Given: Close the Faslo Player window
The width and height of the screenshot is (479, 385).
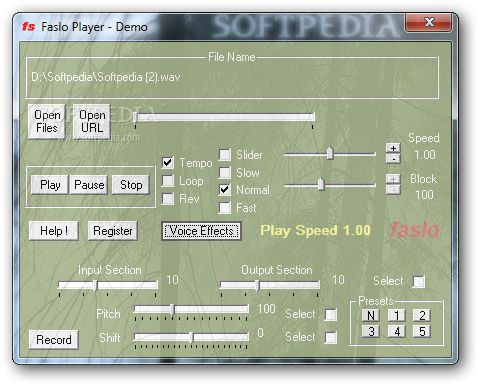Looking at the screenshot, I should pos(429,23).
